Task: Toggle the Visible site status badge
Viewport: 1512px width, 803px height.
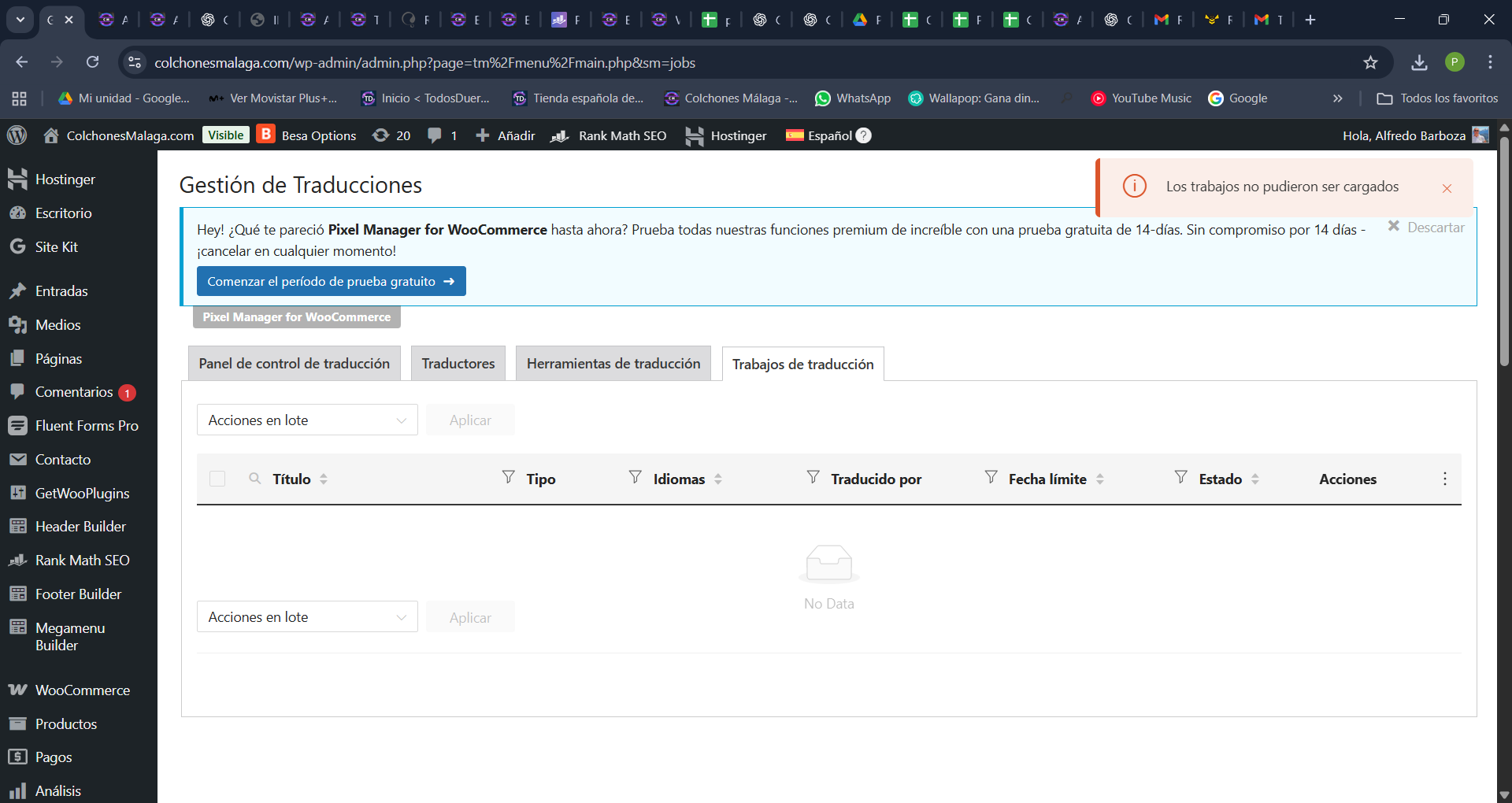Action: pyautogui.click(x=226, y=135)
